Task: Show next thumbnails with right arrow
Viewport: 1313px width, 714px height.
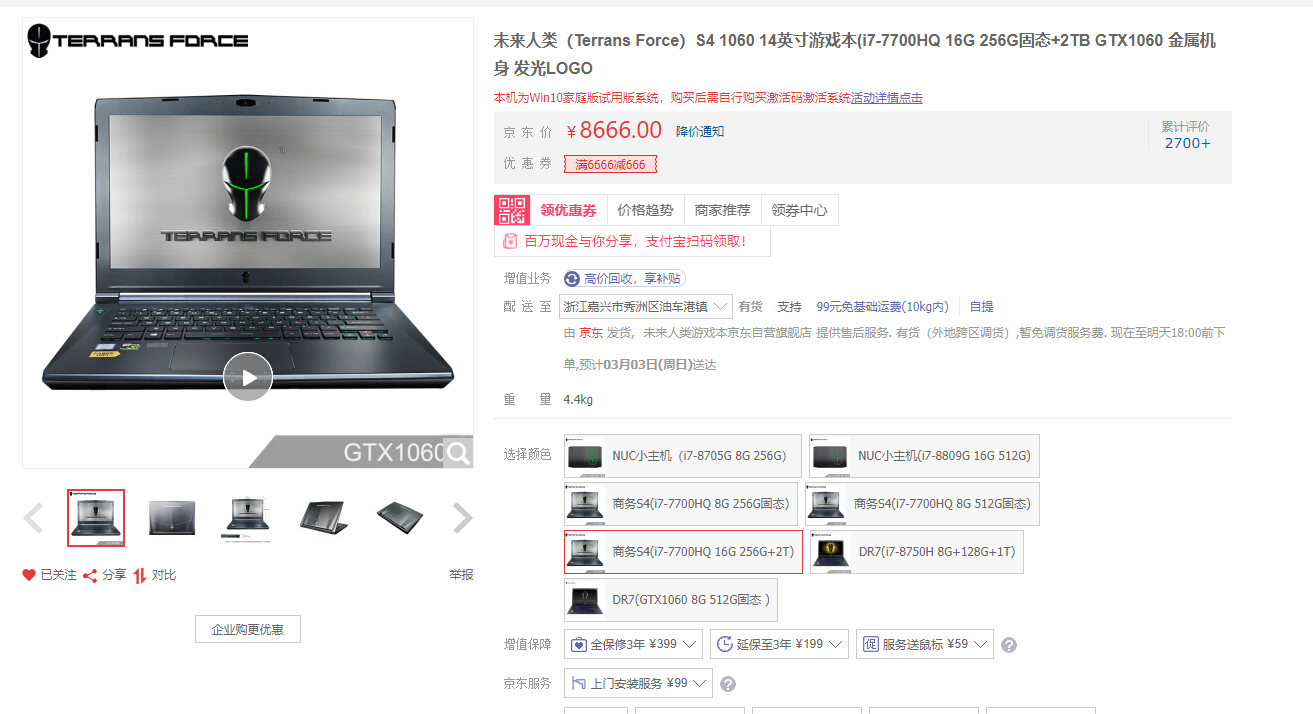Action: tap(462, 518)
